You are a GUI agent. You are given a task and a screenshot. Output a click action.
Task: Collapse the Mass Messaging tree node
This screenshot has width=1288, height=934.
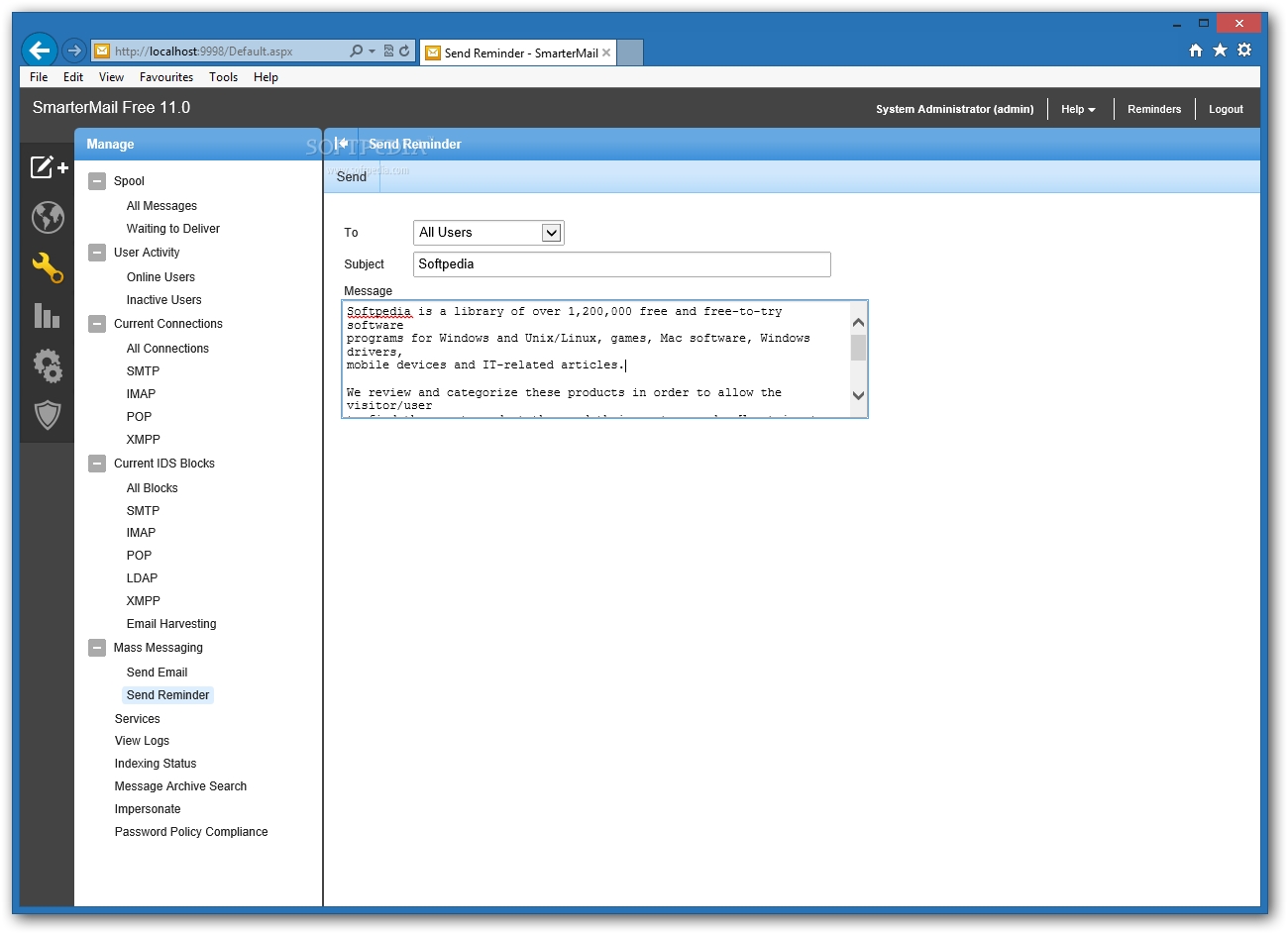tap(97, 648)
